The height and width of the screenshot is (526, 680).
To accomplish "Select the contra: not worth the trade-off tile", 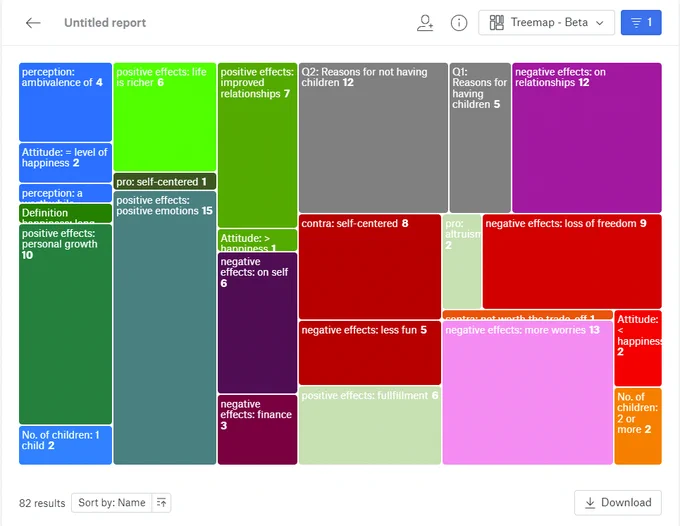I will pos(528,315).
